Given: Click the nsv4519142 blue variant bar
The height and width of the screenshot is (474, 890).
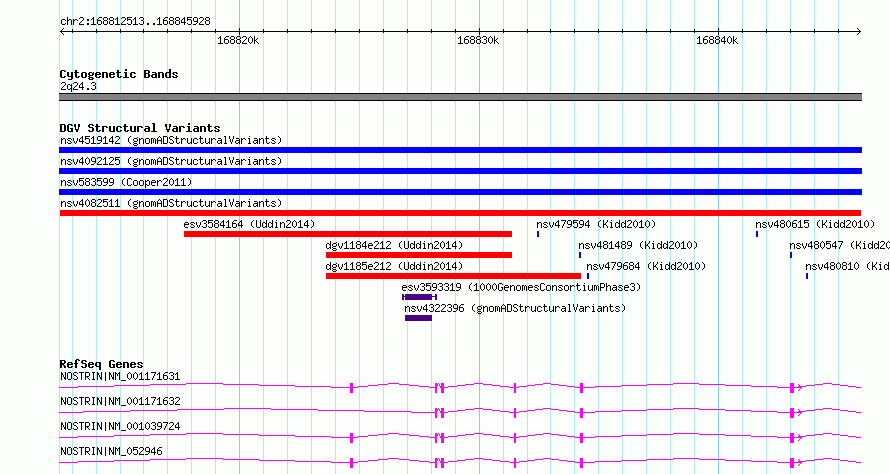Looking at the screenshot, I should (x=460, y=150).
